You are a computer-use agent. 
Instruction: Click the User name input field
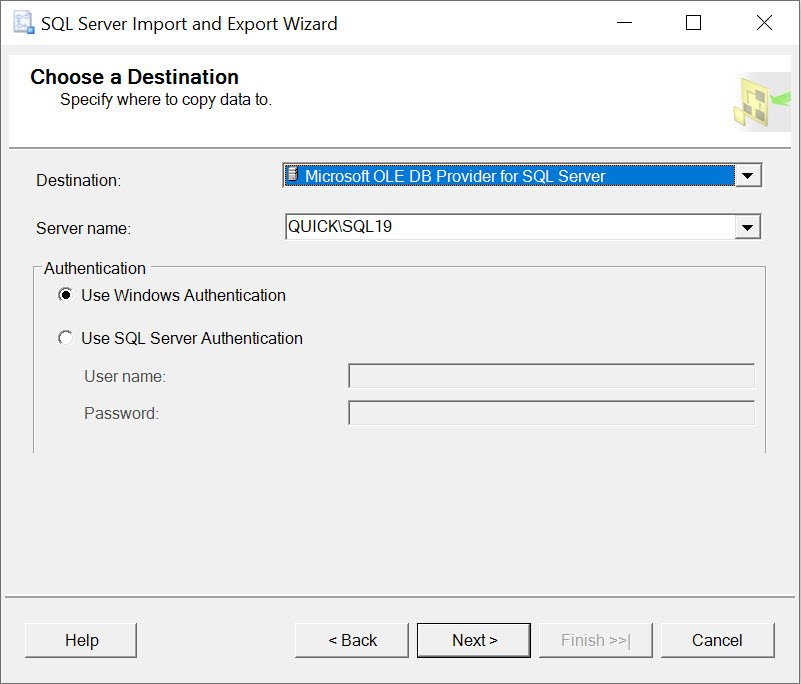552,376
